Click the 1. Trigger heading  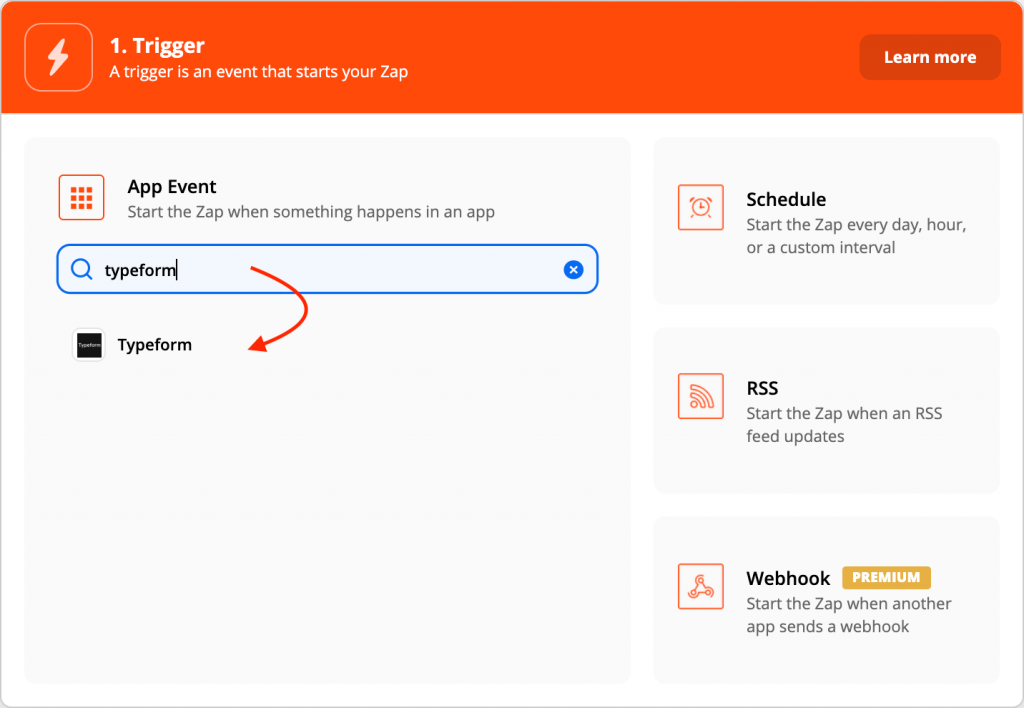point(157,46)
